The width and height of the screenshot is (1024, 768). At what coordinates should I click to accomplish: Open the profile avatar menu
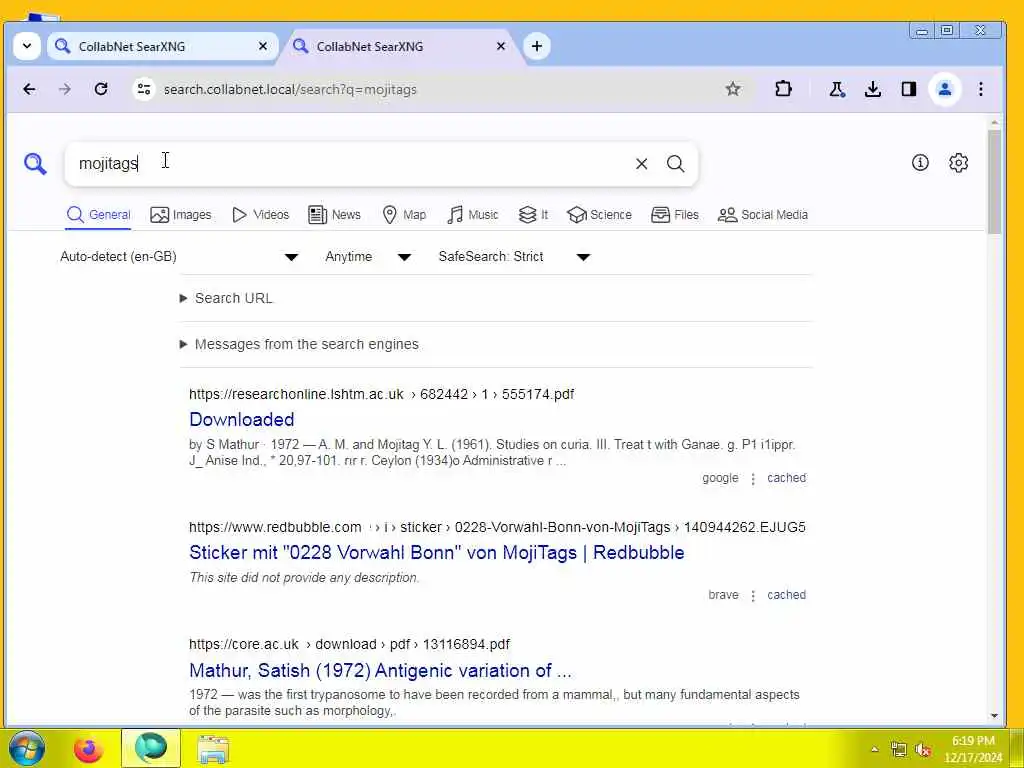point(944,89)
